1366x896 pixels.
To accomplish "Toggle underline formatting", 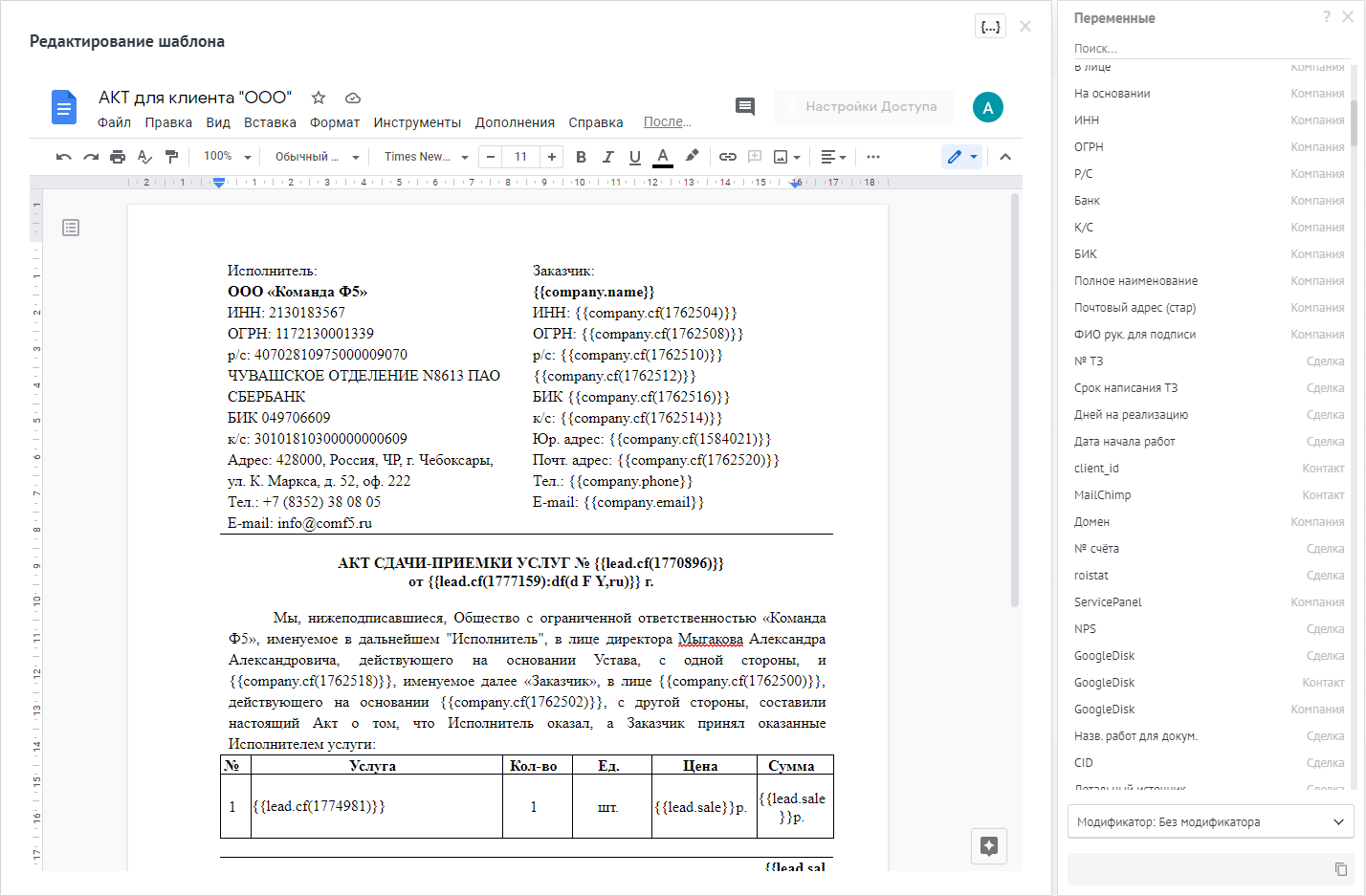I will tap(635, 157).
